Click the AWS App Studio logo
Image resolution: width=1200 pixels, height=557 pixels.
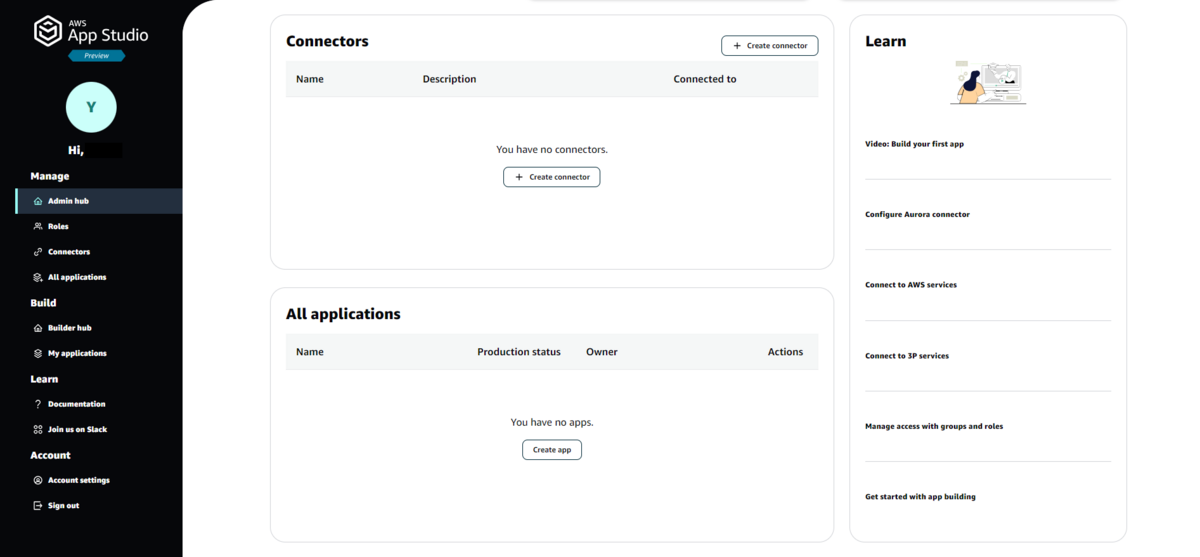click(x=91, y=31)
